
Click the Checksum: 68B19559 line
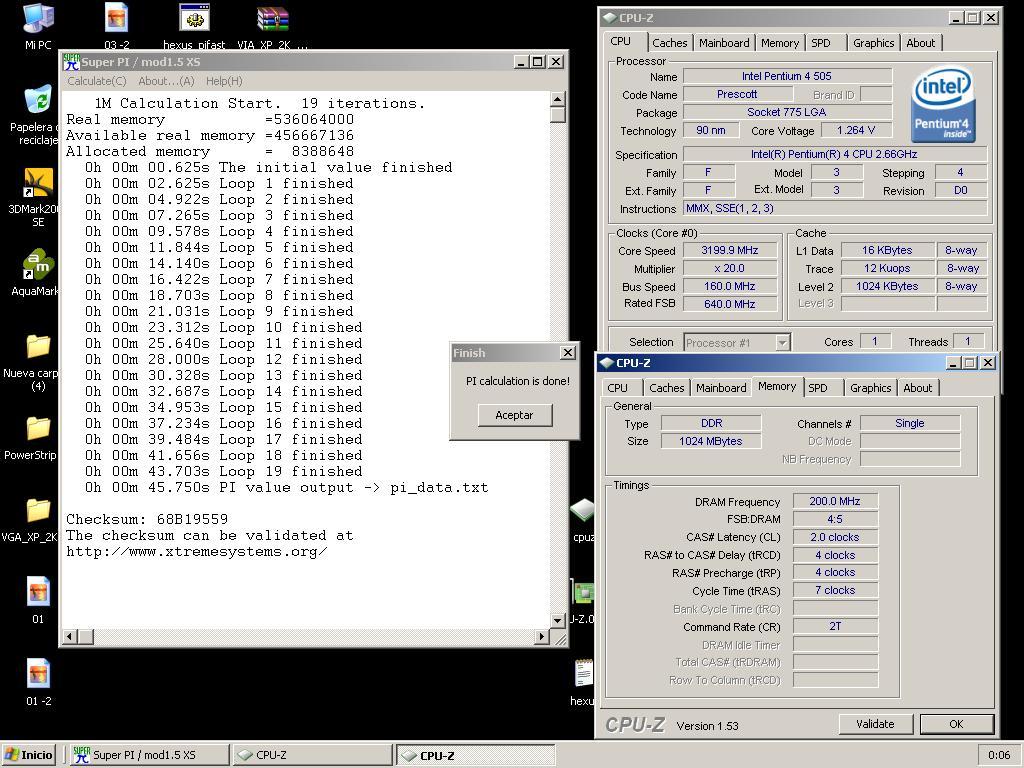coord(147,519)
